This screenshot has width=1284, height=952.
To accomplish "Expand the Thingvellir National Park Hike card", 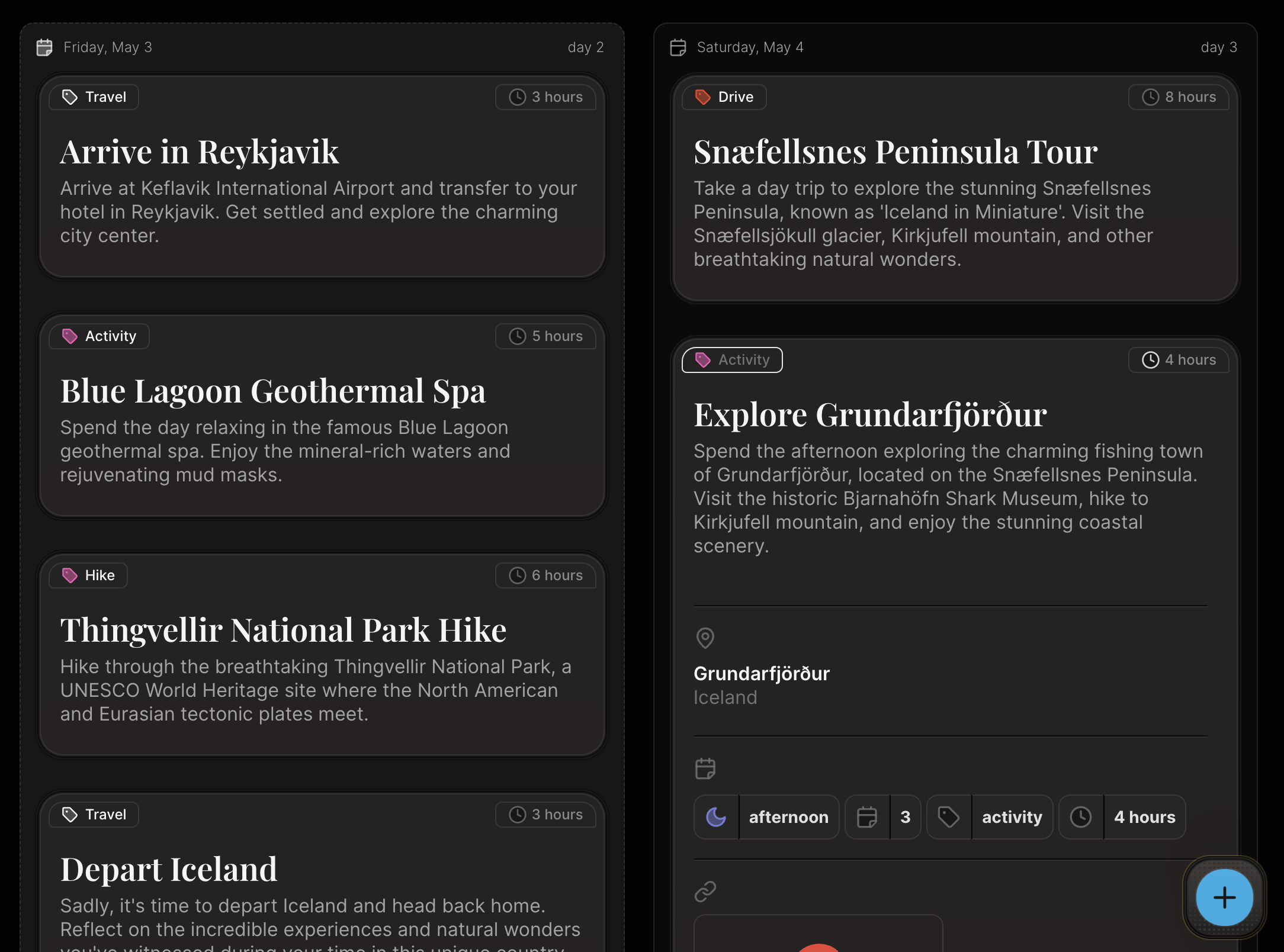I will [283, 631].
